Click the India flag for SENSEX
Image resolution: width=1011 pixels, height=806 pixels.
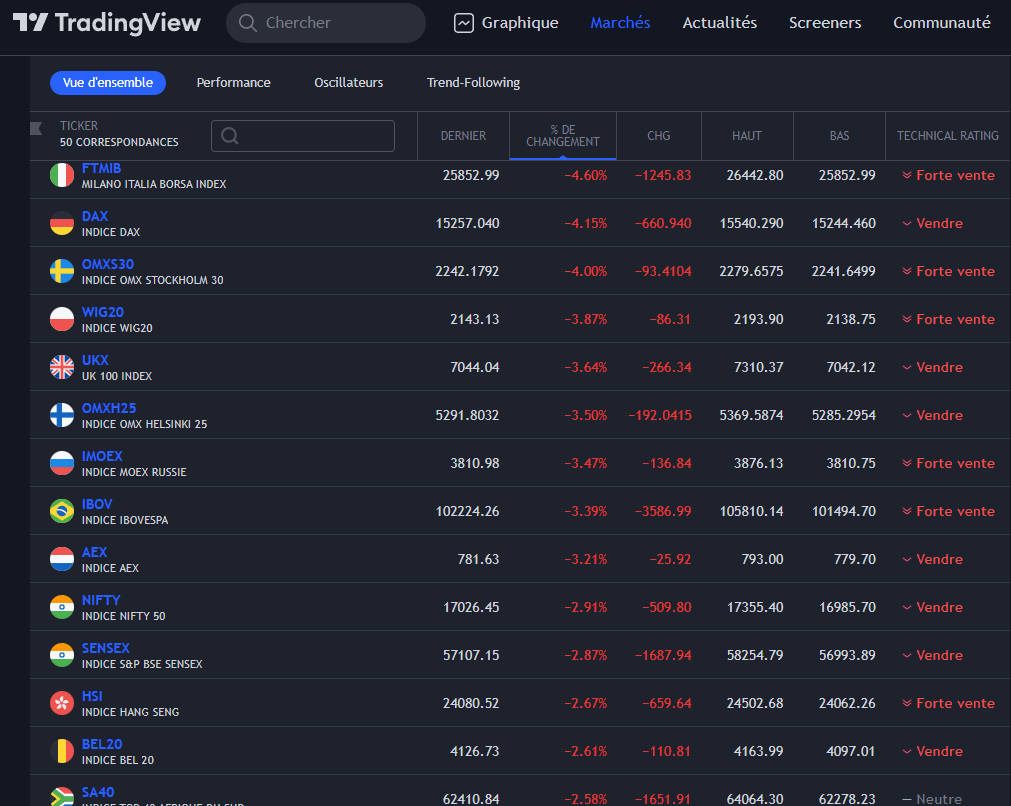point(62,655)
